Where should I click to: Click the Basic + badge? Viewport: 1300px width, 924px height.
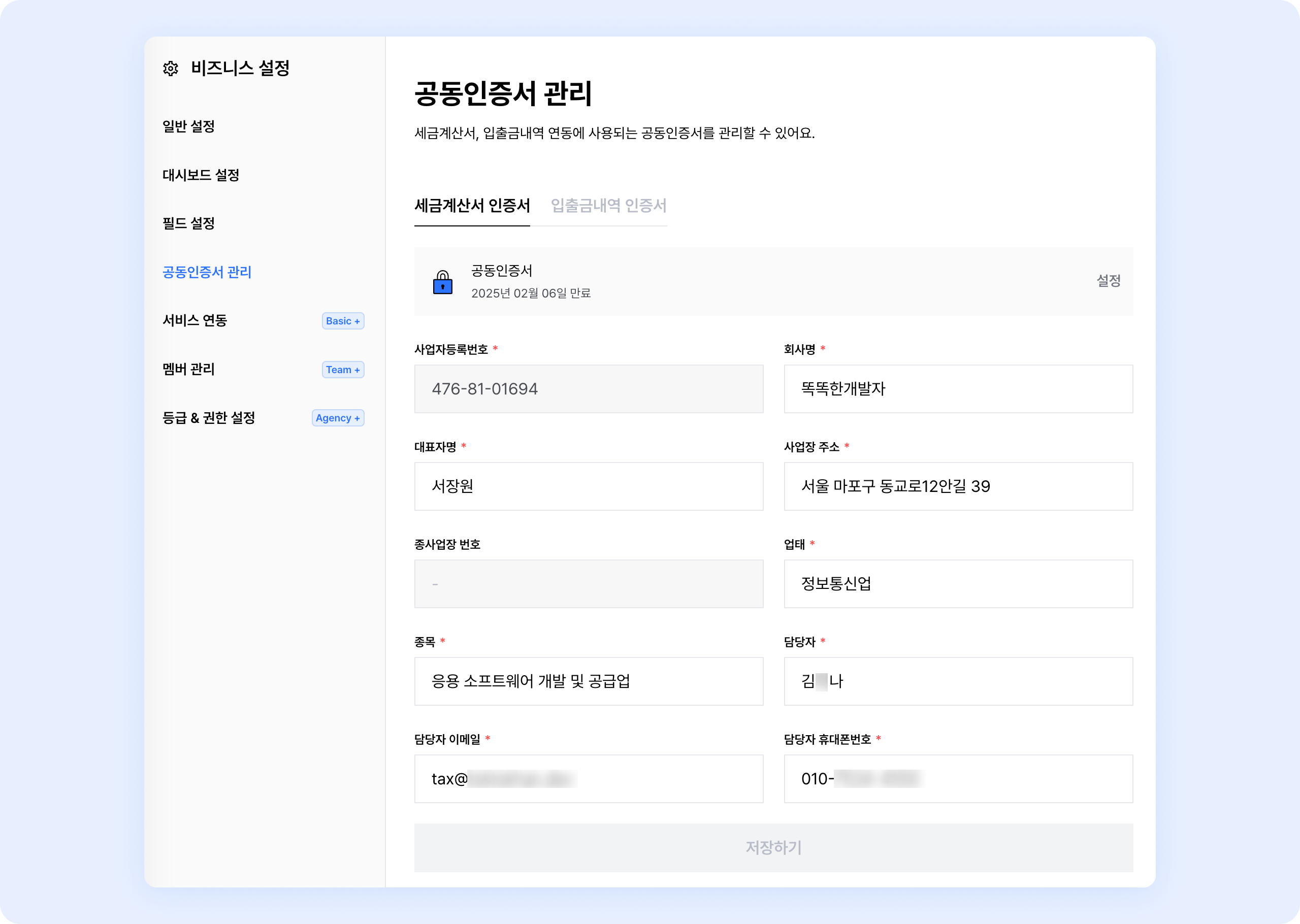point(342,321)
